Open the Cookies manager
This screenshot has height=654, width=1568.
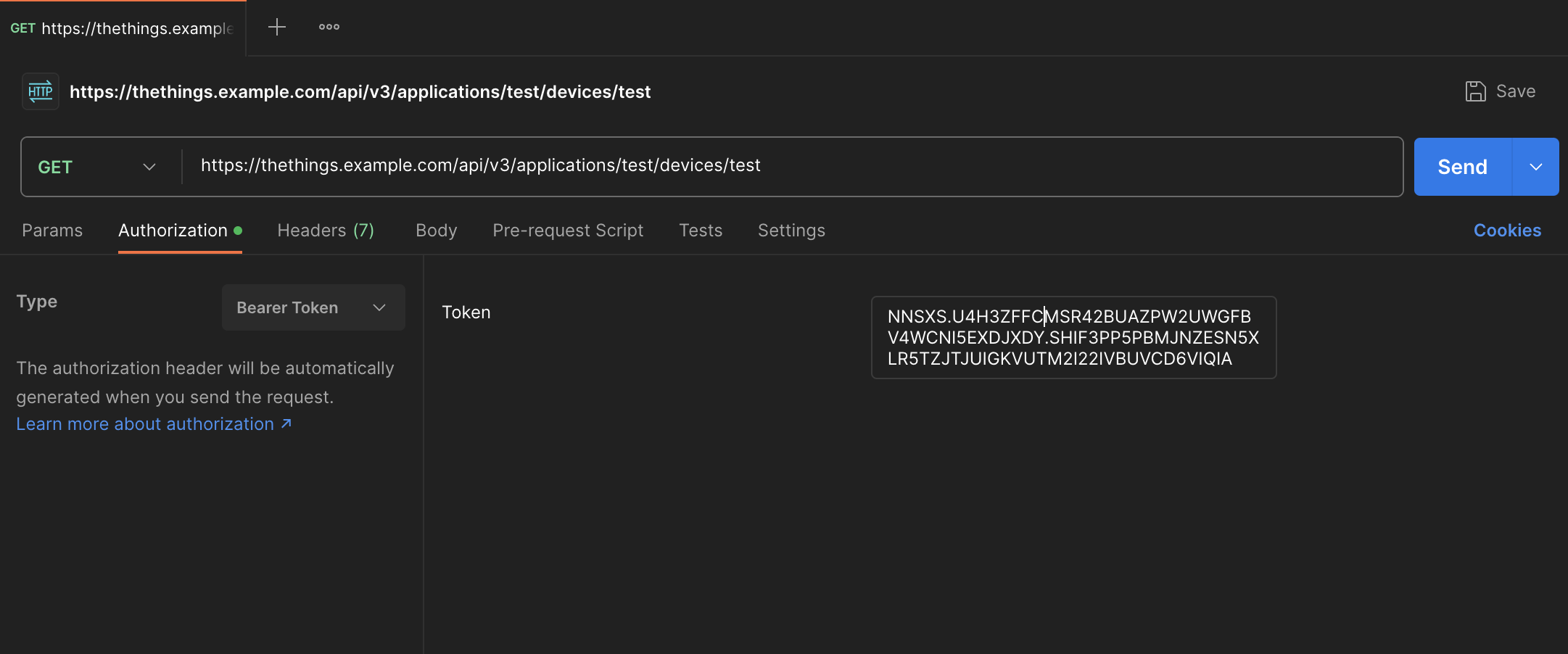pyautogui.click(x=1506, y=230)
